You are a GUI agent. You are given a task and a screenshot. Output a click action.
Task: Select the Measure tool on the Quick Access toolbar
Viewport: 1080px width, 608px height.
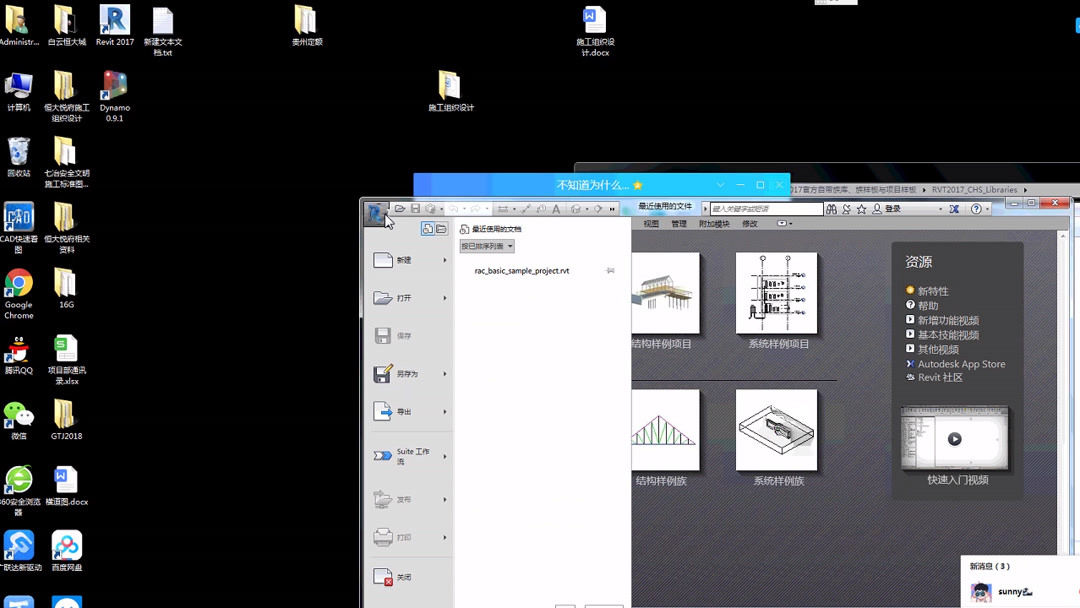coord(502,208)
